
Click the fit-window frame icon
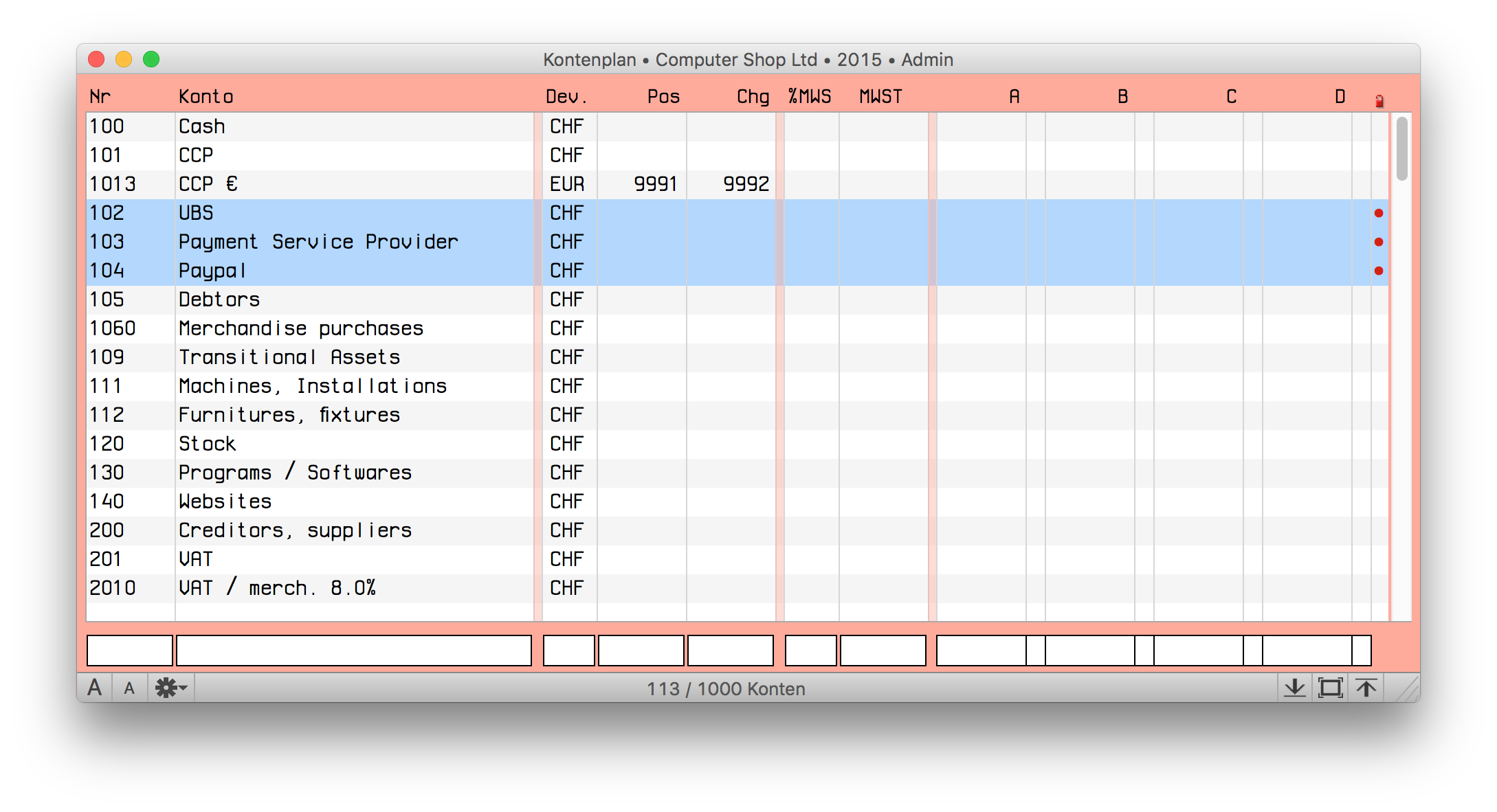pyautogui.click(x=1330, y=688)
